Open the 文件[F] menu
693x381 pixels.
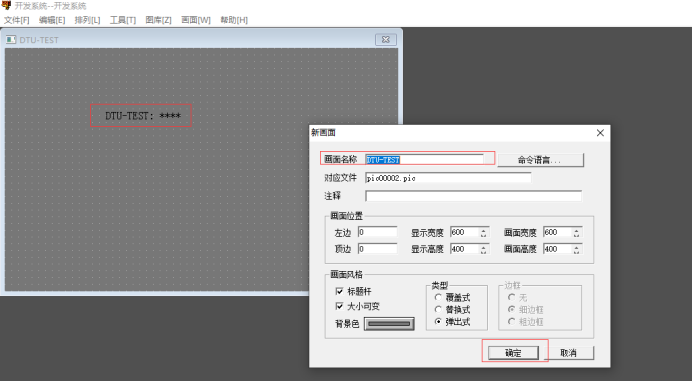pos(16,20)
